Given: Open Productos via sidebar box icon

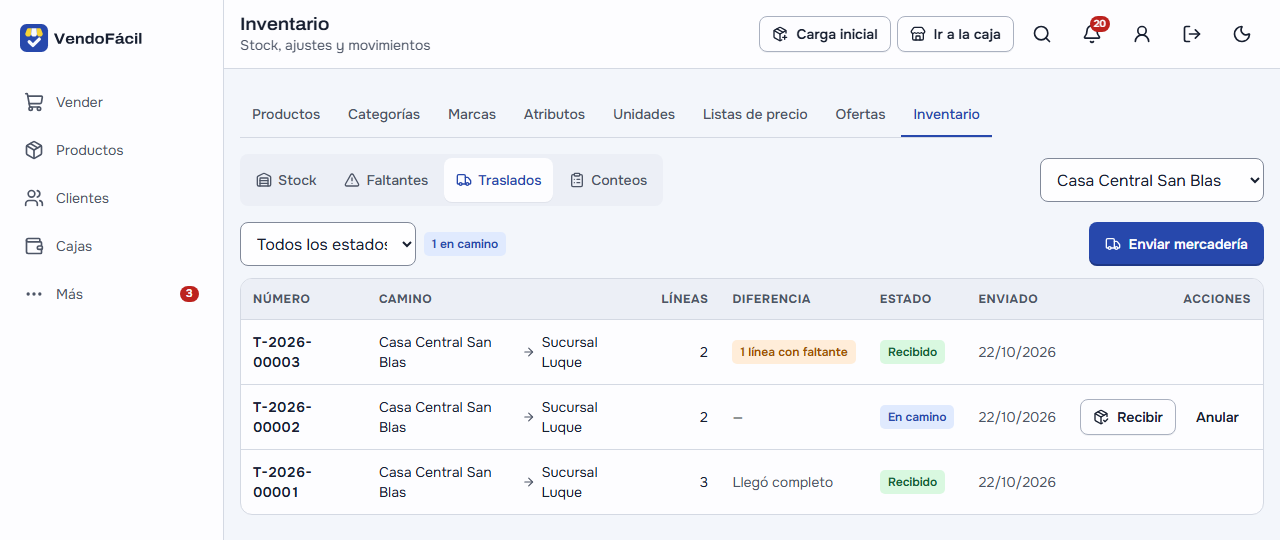Looking at the screenshot, I should [34, 150].
